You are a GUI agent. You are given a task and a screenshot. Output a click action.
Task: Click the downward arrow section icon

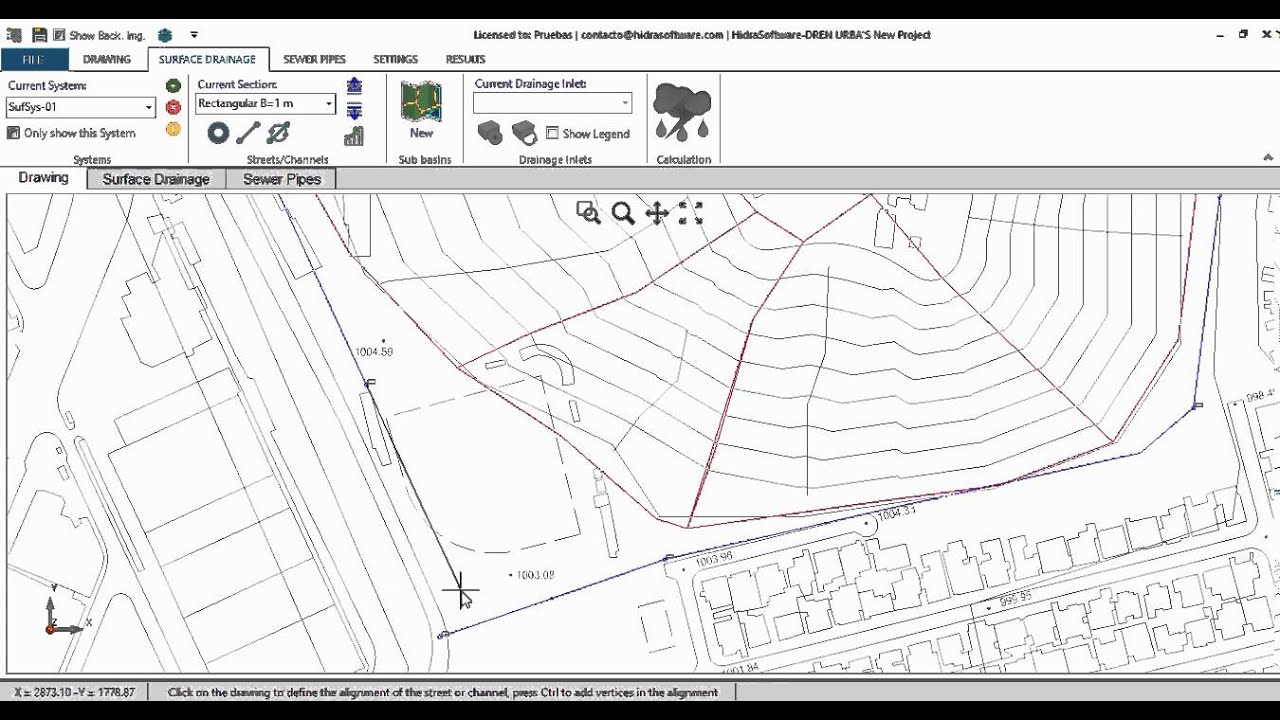point(354,110)
